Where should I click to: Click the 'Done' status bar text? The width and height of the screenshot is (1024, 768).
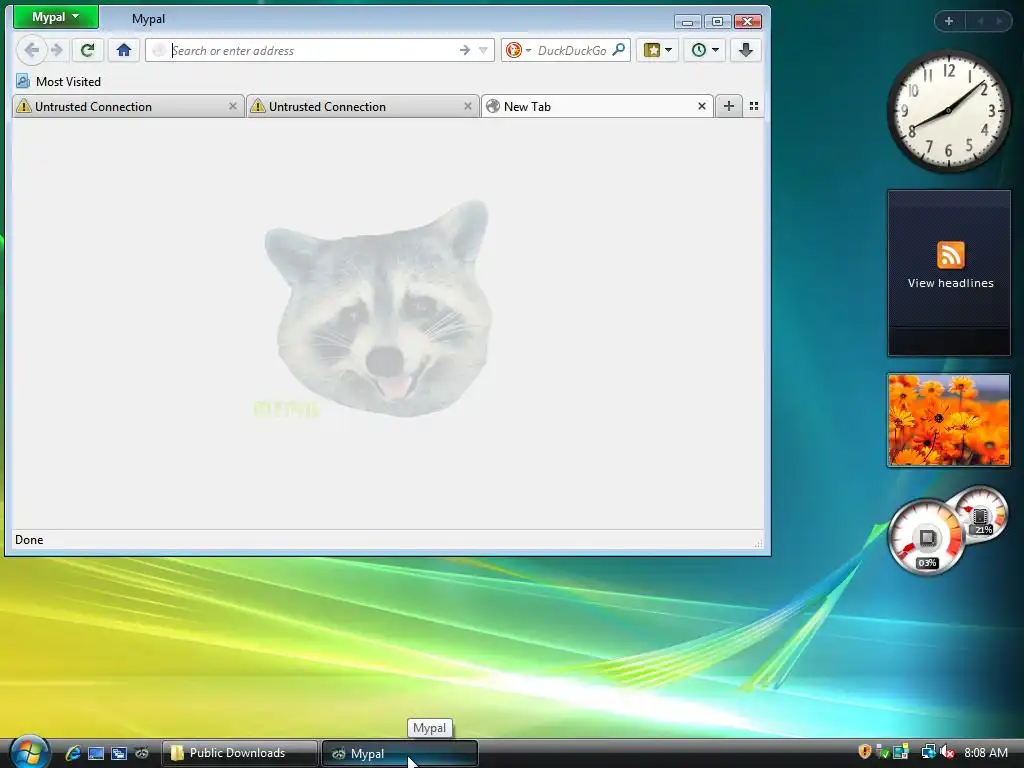click(x=29, y=539)
